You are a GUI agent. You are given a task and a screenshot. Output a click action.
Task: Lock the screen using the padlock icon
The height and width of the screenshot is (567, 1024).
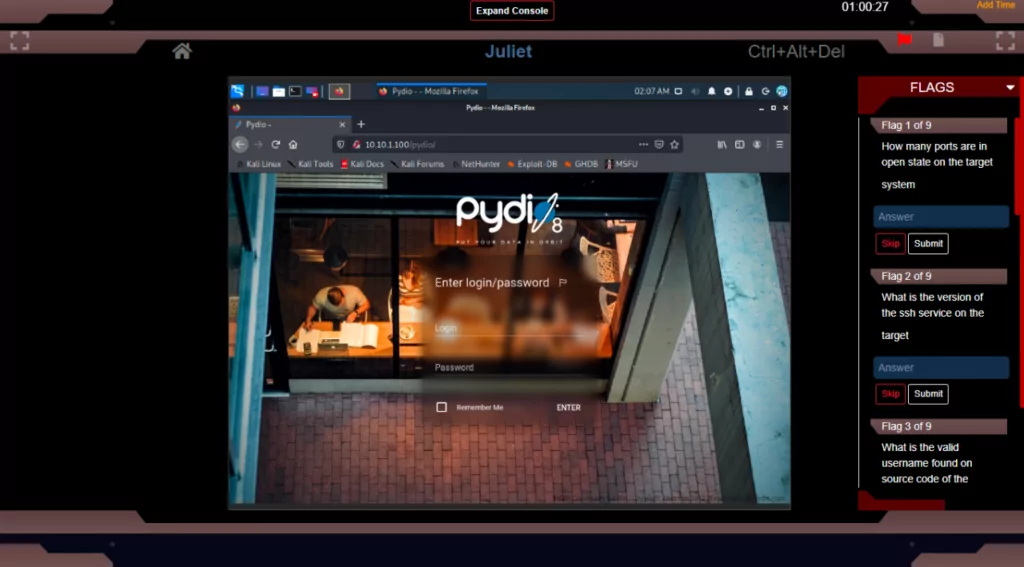[x=749, y=91]
